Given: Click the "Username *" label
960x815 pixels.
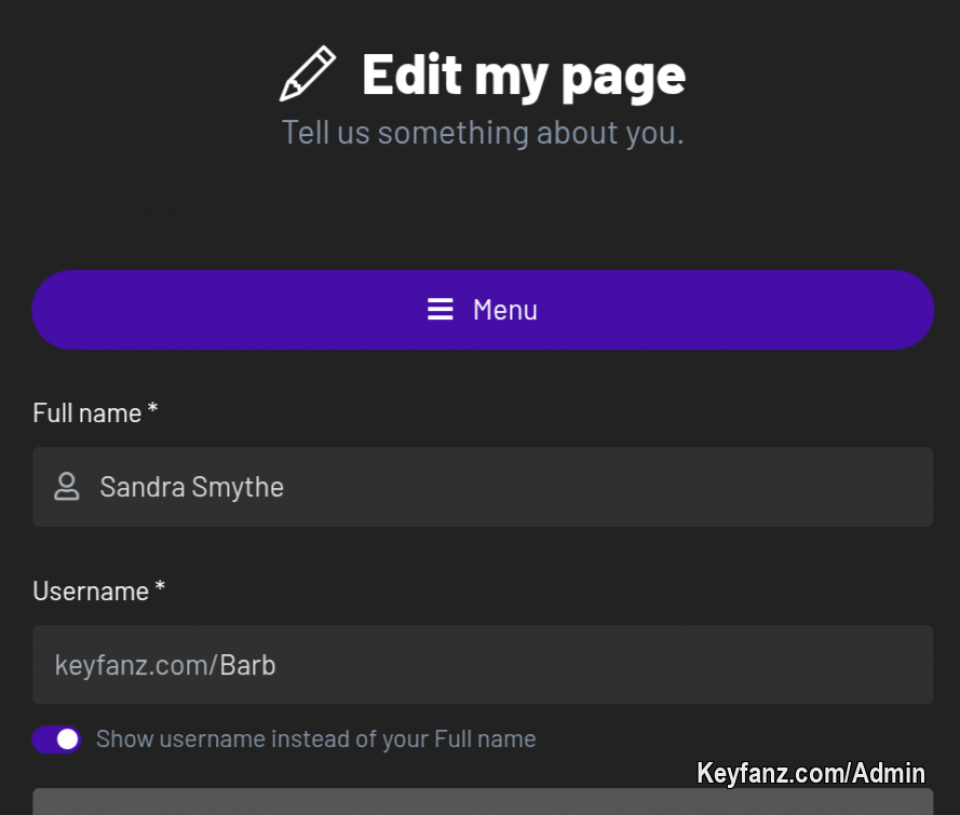Looking at the screenshot, I should (x=97, y=590).
